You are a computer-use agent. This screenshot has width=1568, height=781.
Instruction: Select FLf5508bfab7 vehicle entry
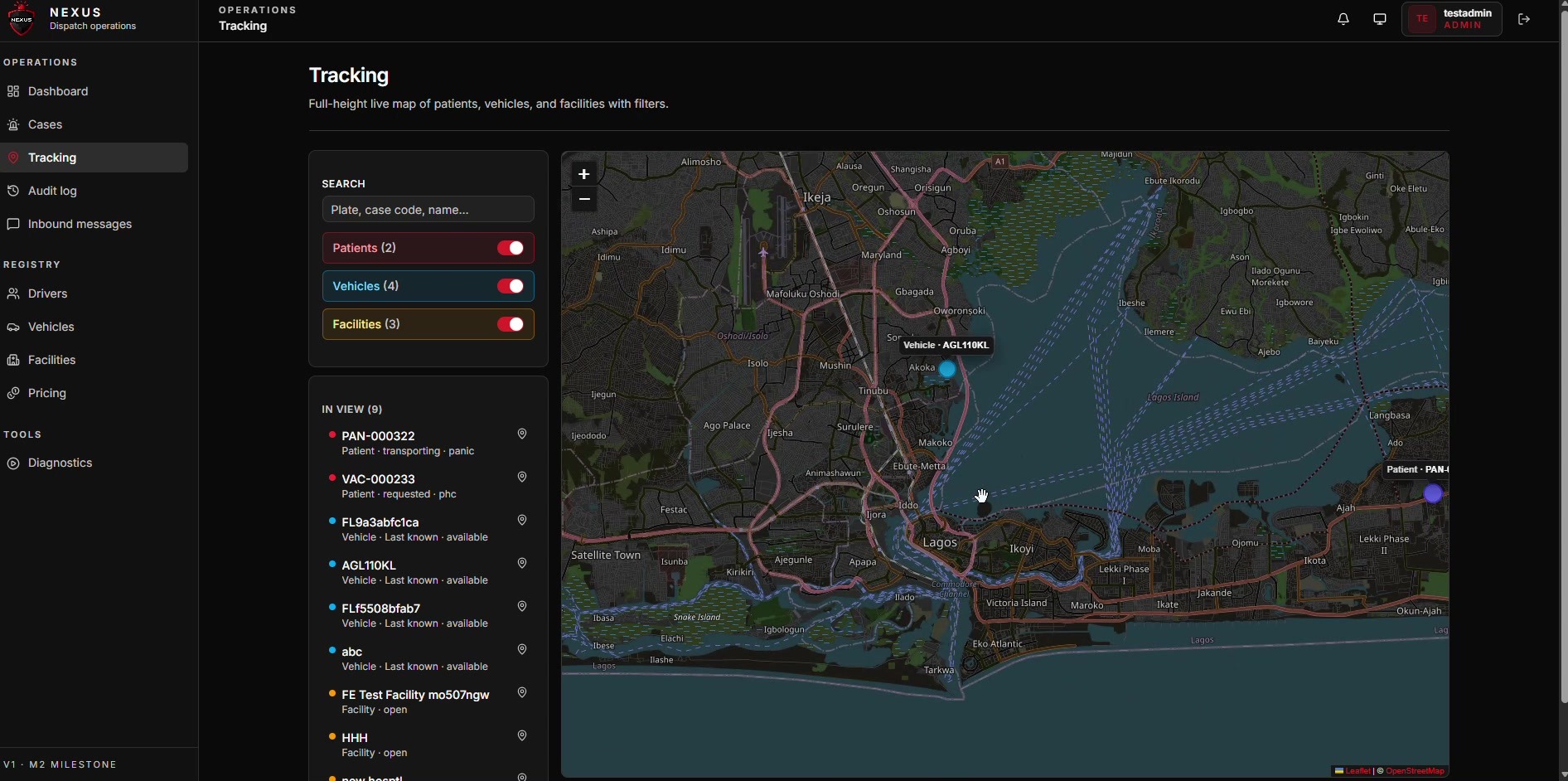(x=428, y=616)
